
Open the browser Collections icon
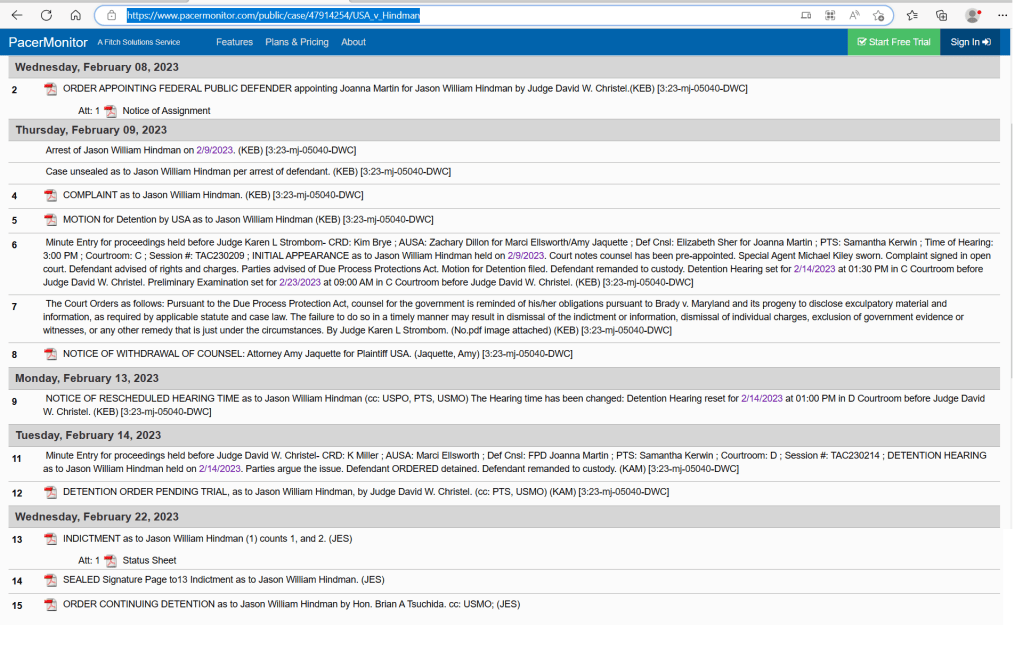[x=941, y=15]
